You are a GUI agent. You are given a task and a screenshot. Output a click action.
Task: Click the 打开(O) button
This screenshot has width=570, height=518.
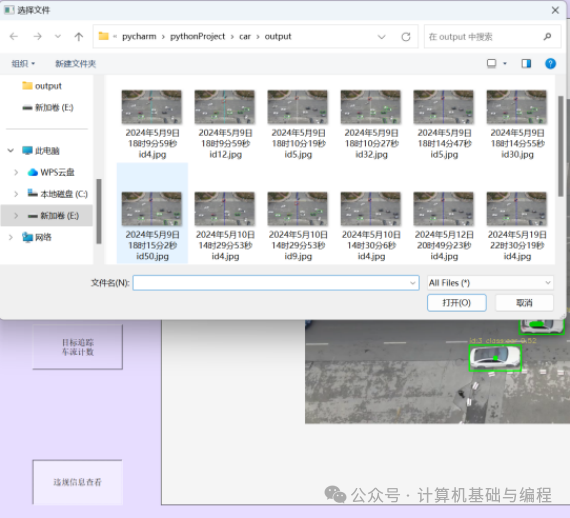457,303
